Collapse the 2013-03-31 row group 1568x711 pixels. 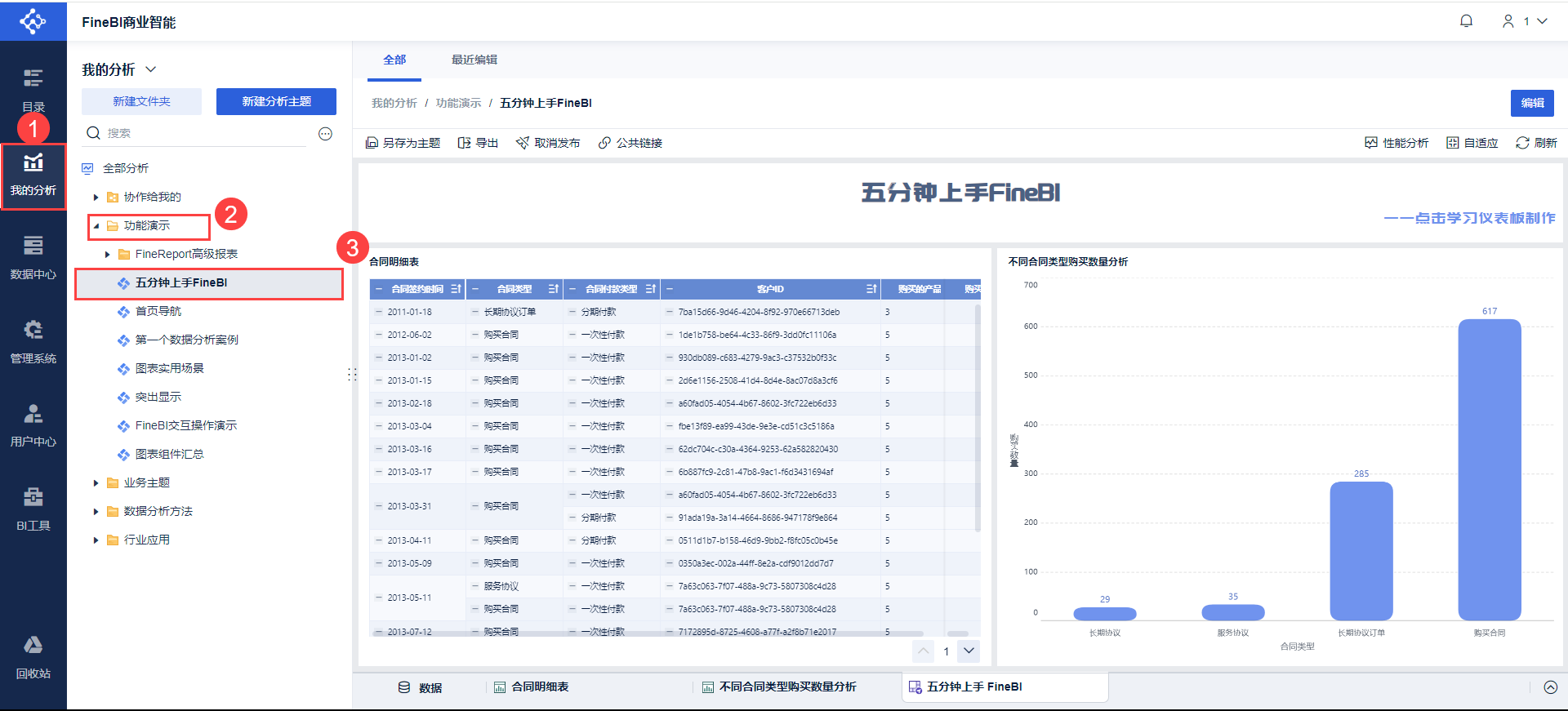click(x=379, y=506)
